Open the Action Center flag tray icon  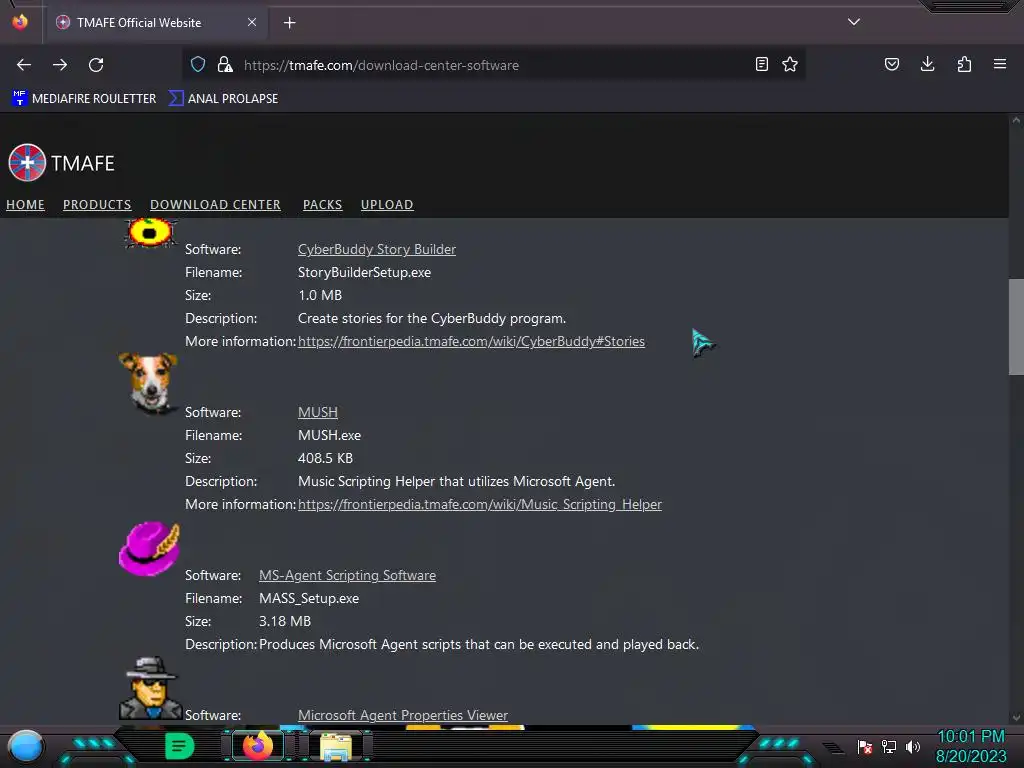coord(865,746)
